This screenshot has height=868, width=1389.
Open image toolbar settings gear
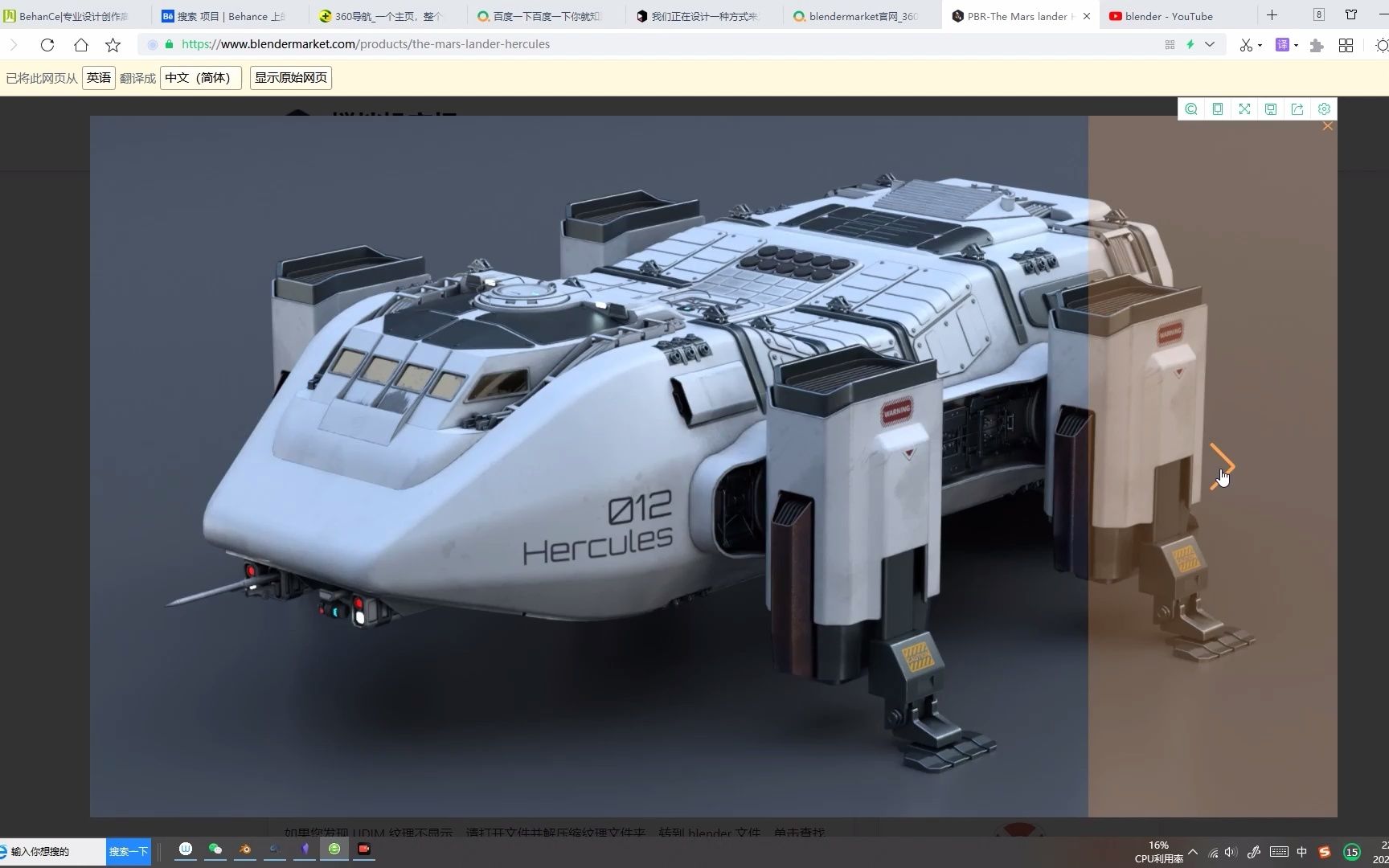coord(1324,109)
